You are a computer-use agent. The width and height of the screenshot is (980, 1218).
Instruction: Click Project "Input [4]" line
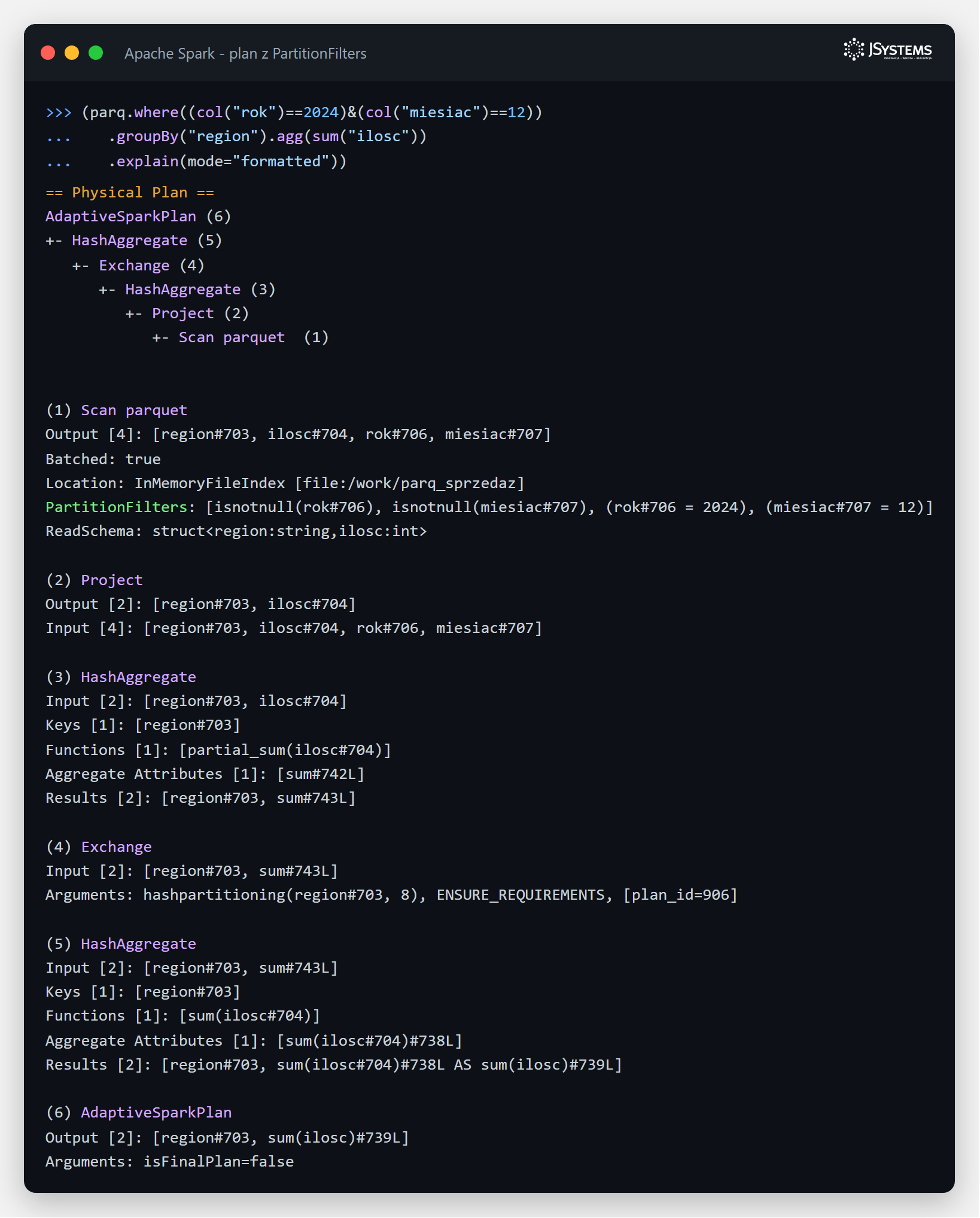294,628
